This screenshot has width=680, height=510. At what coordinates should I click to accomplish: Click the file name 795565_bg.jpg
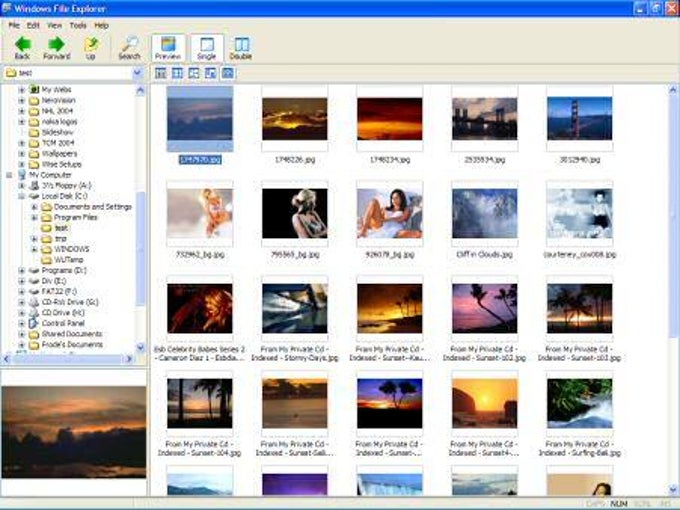tap(295, 255)
